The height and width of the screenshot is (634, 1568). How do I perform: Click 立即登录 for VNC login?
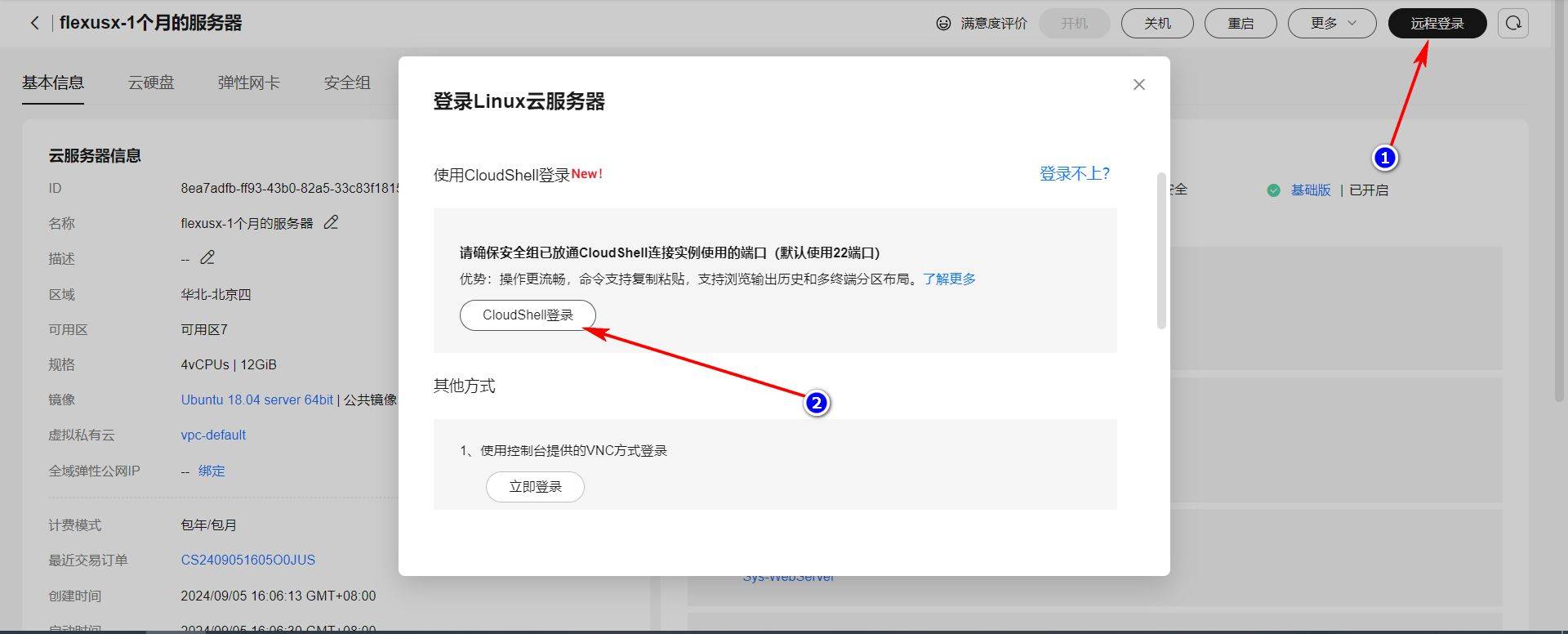(x=535, y=487)
